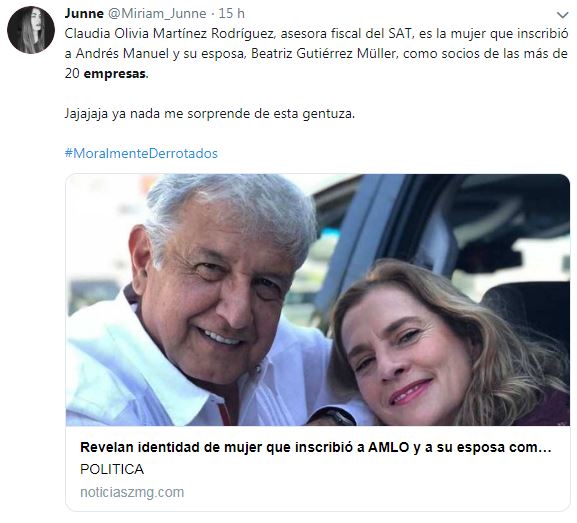Image resolution: width=577 pixels, height=523 pixels.
Task: Select the bold word empresas
Action: [x=115, y=74]
